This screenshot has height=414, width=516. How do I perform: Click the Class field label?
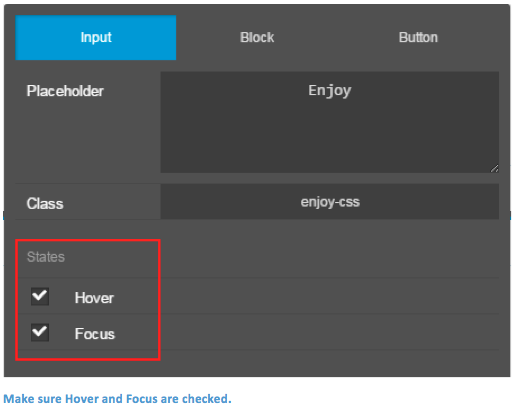45,204
